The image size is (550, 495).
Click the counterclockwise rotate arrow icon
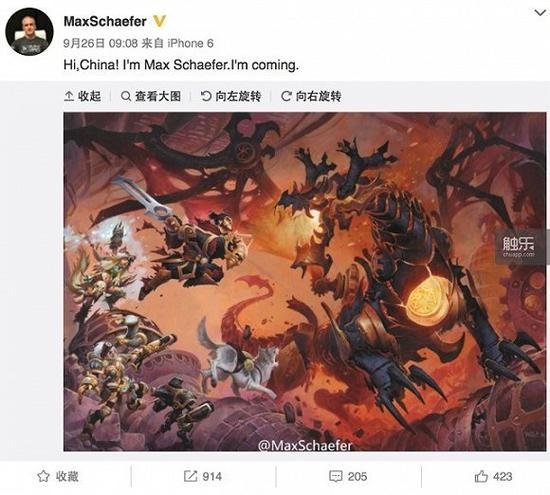pyautogui.click(x=206, y=96)
